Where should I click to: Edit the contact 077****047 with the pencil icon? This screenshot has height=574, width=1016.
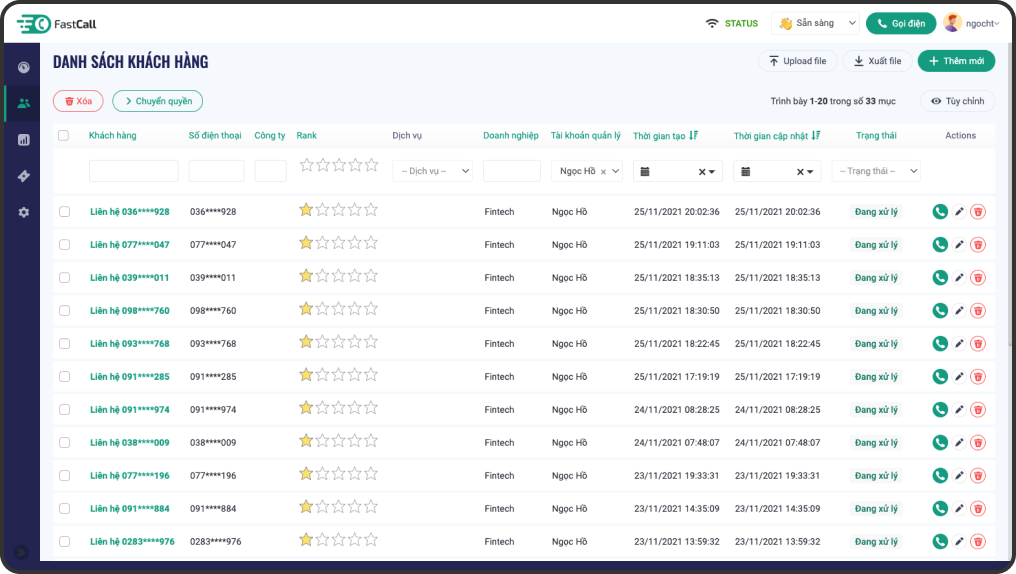pos(960,244)
